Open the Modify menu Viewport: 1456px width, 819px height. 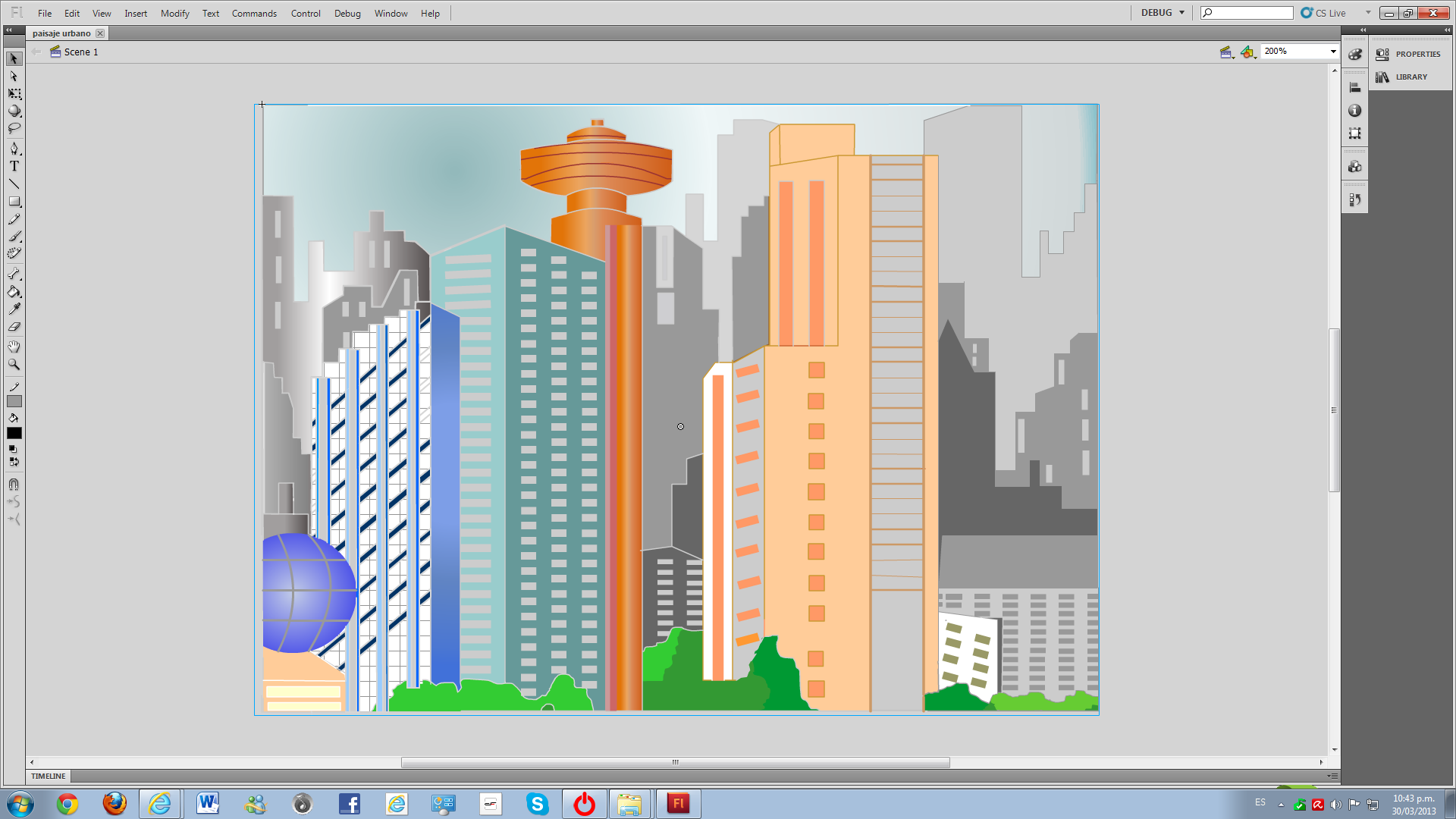click(174, 13)
